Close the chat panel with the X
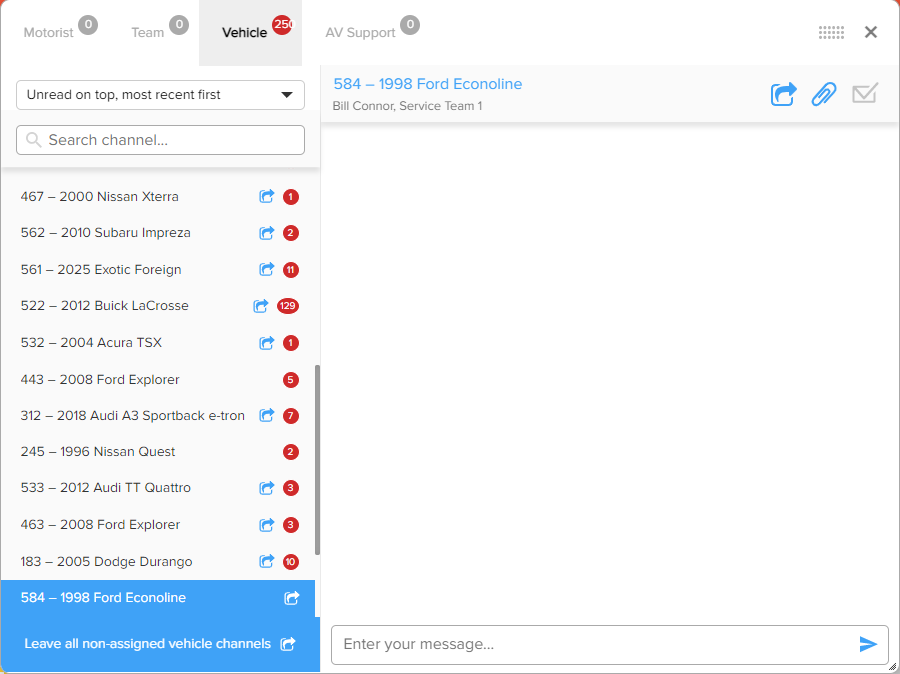 click(871, 32)
